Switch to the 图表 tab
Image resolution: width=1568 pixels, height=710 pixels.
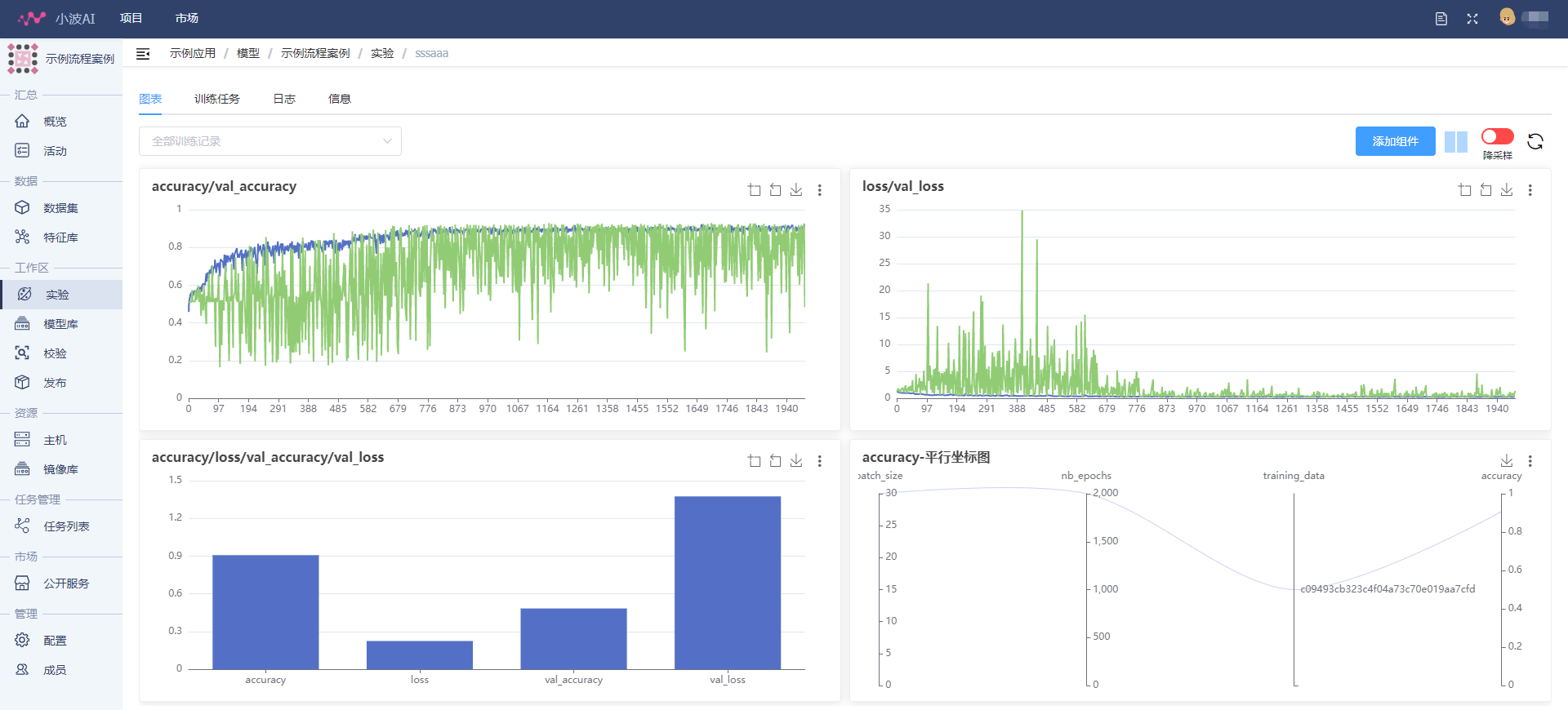click(x=150, y=99)
